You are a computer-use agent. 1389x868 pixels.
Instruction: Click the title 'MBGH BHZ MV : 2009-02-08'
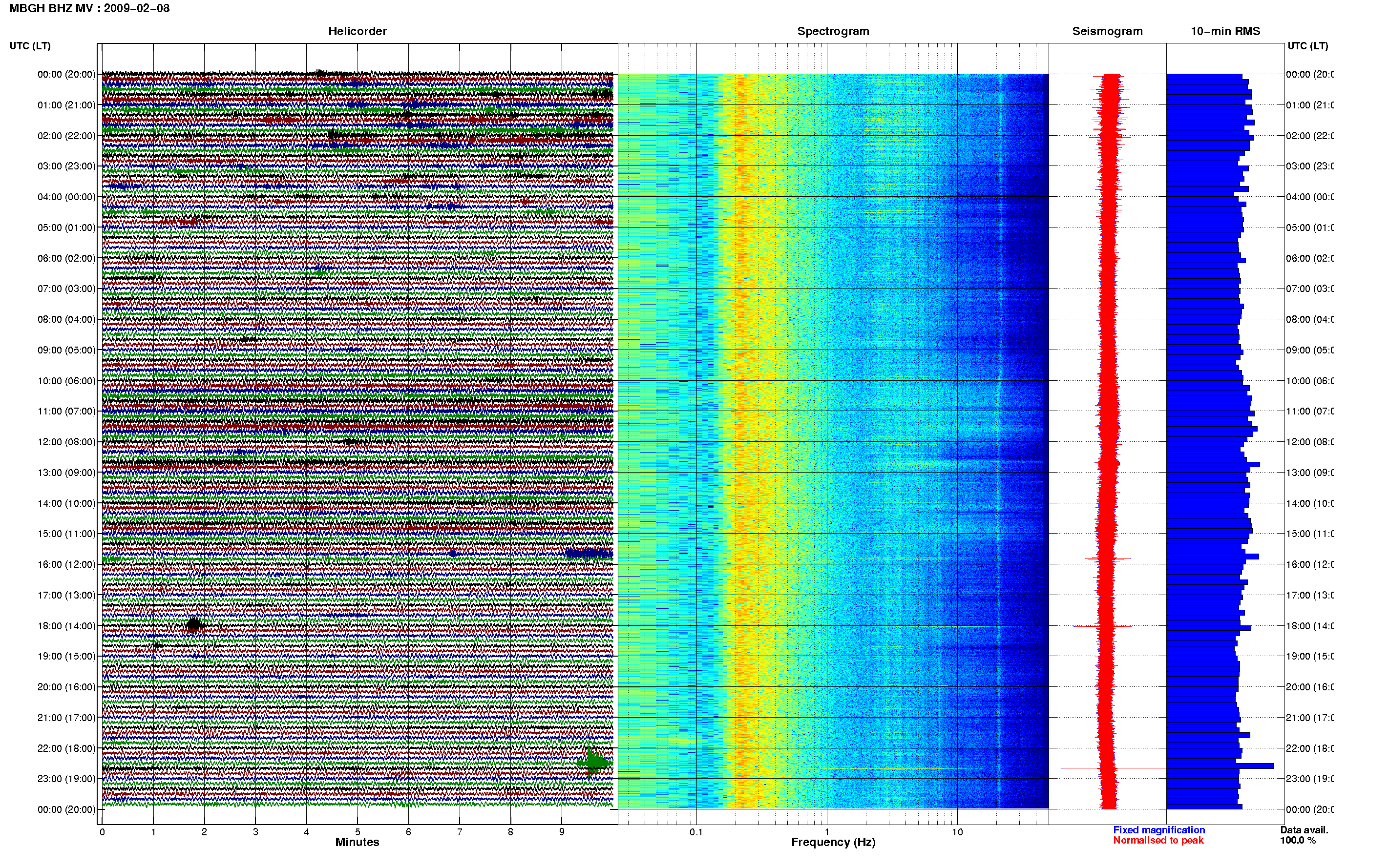(89, 8)
